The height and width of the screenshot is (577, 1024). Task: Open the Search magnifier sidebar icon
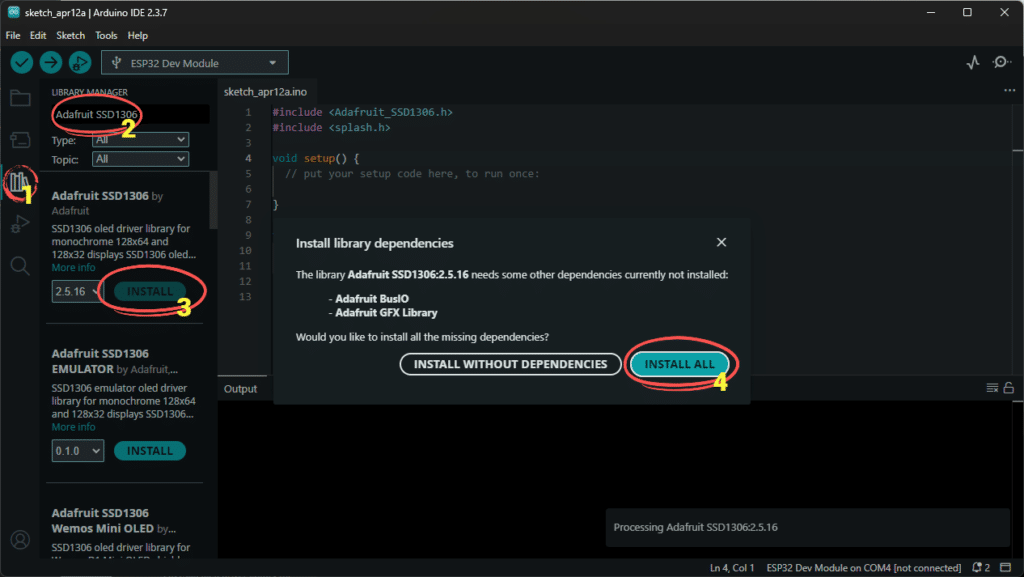coord(20,266)
